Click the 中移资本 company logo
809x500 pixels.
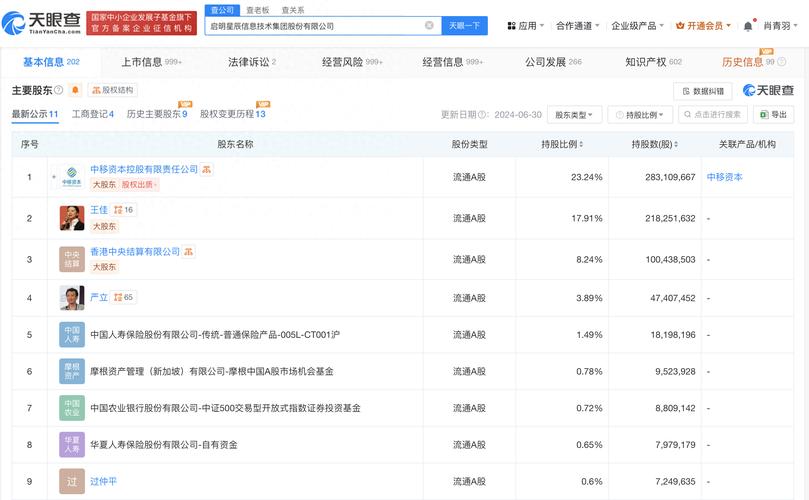[x=72, y=177]
